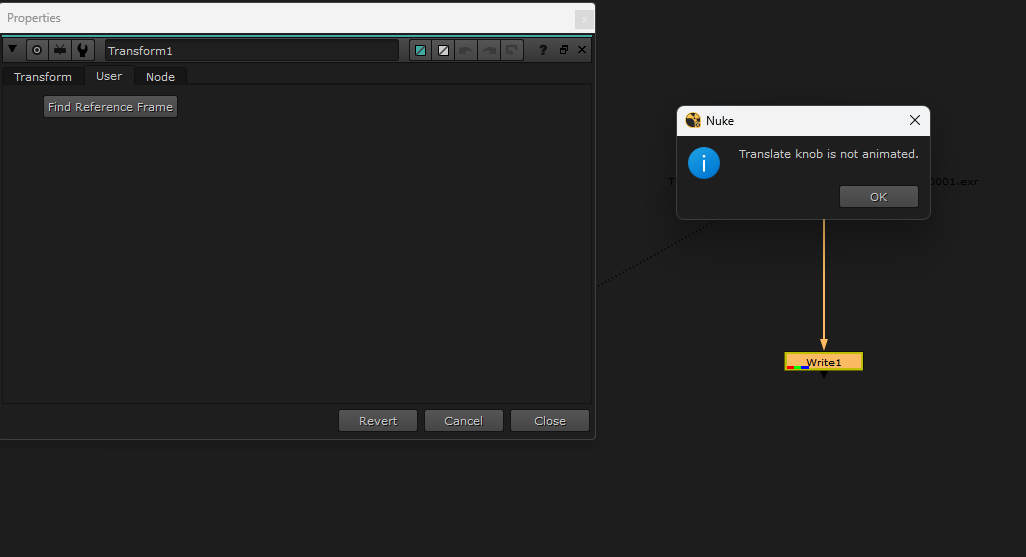The width and height of the screenshot is (1026, 557).
Task: Click the Cancel button in Properties
Action: coord(463,421)
